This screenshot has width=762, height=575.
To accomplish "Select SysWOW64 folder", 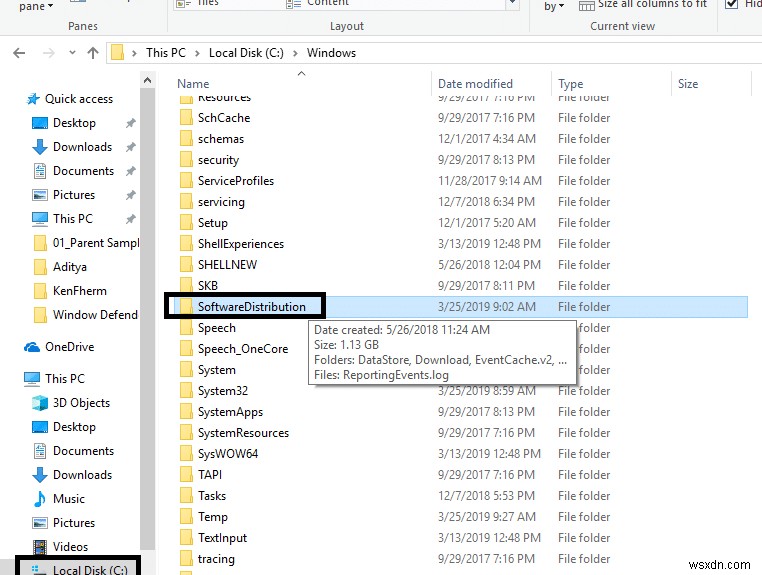I will click(227, 453).
